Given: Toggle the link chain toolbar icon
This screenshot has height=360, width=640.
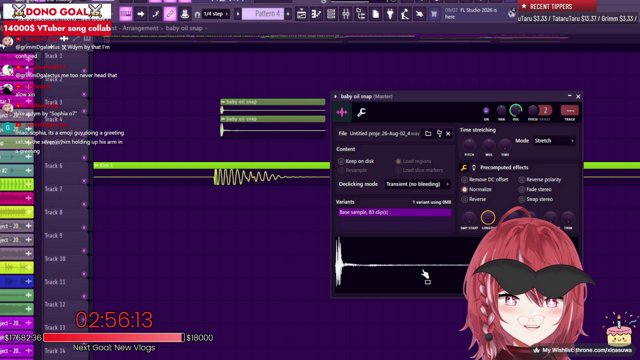Looking at the screenshot, I should point(170,14).
